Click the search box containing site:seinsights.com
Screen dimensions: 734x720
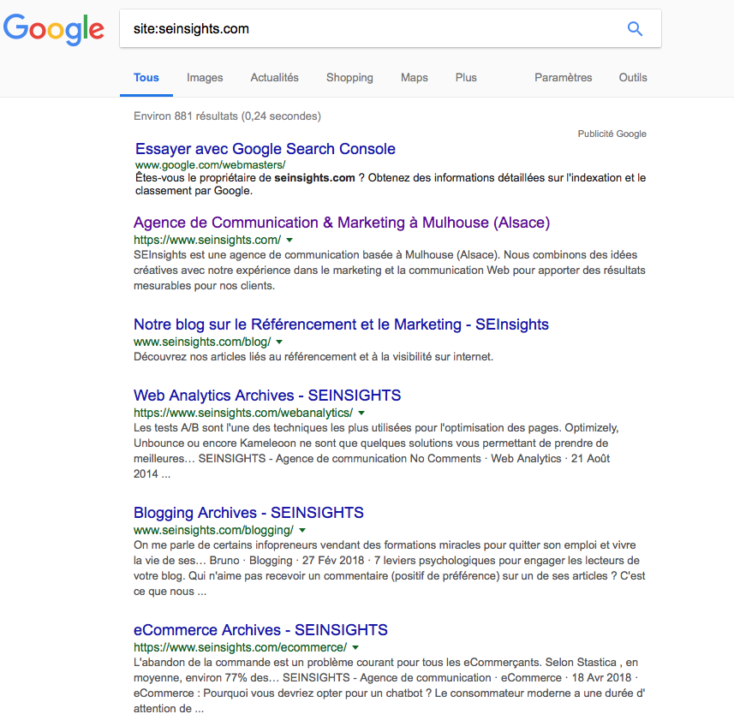point(370,29)
